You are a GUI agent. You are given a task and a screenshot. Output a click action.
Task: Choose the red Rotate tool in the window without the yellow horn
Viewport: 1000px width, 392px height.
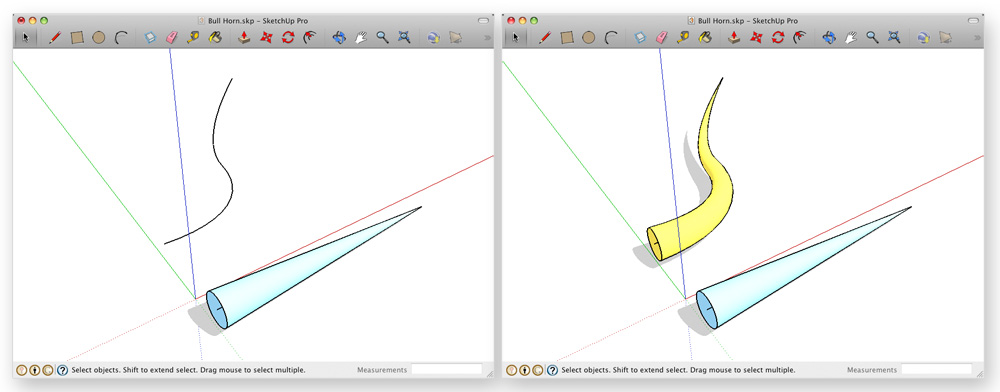(x=288, y=38)
